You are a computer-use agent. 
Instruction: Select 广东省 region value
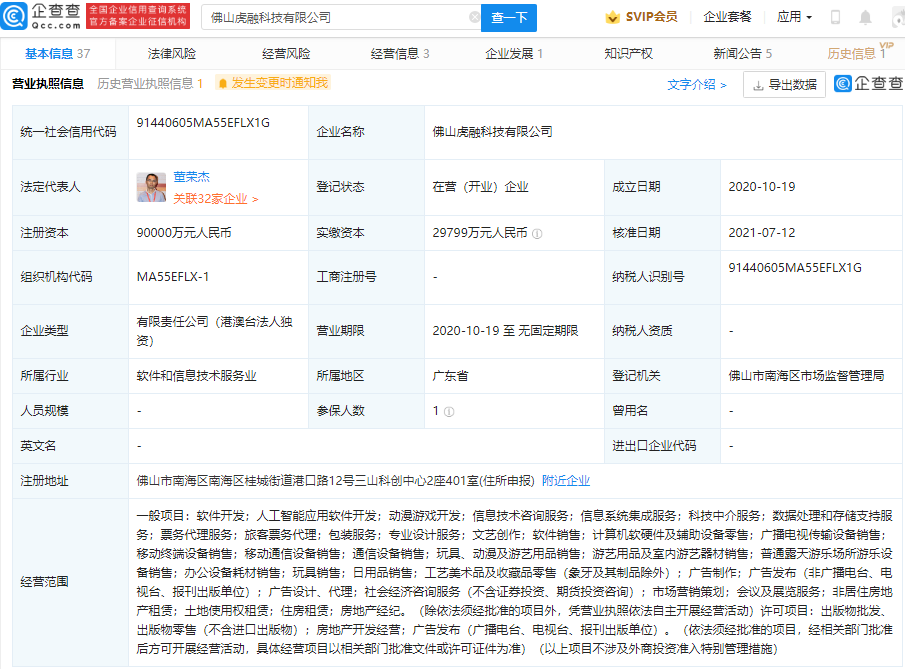click(450, 376)
